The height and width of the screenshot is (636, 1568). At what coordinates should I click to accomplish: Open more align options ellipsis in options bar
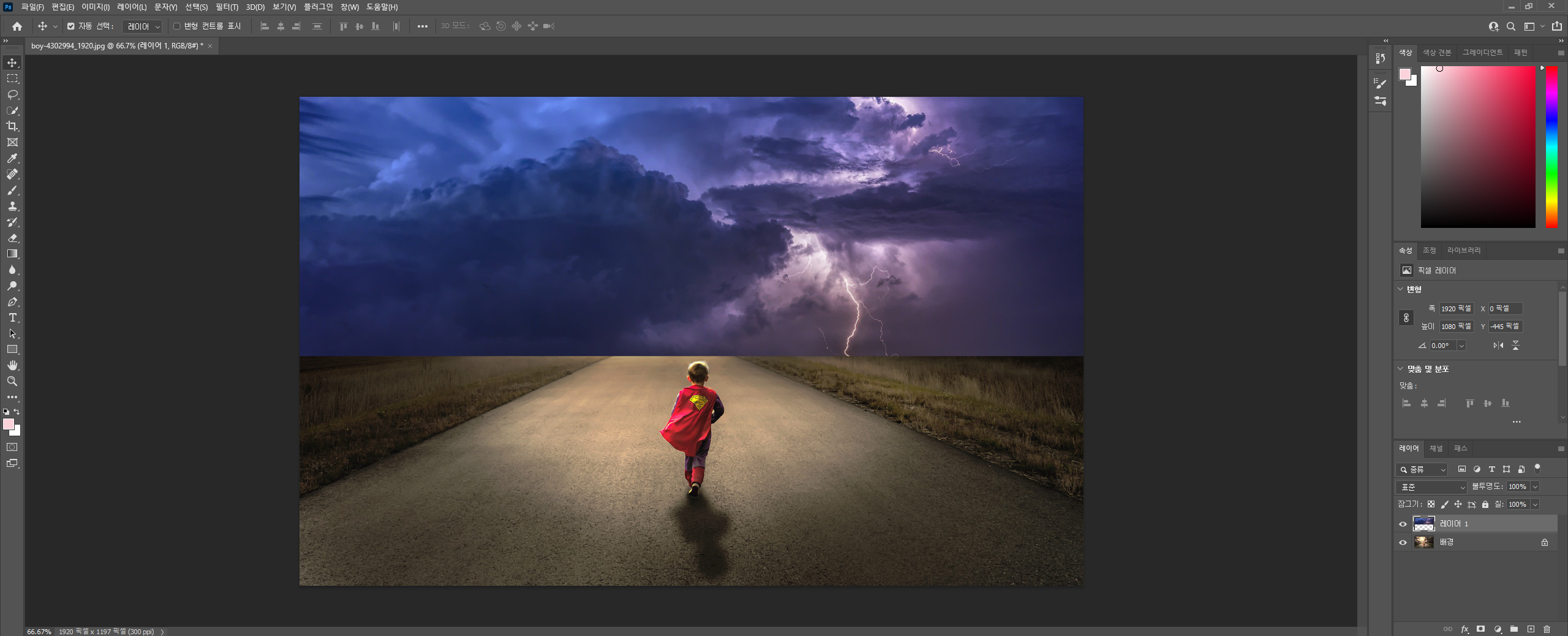423,26
